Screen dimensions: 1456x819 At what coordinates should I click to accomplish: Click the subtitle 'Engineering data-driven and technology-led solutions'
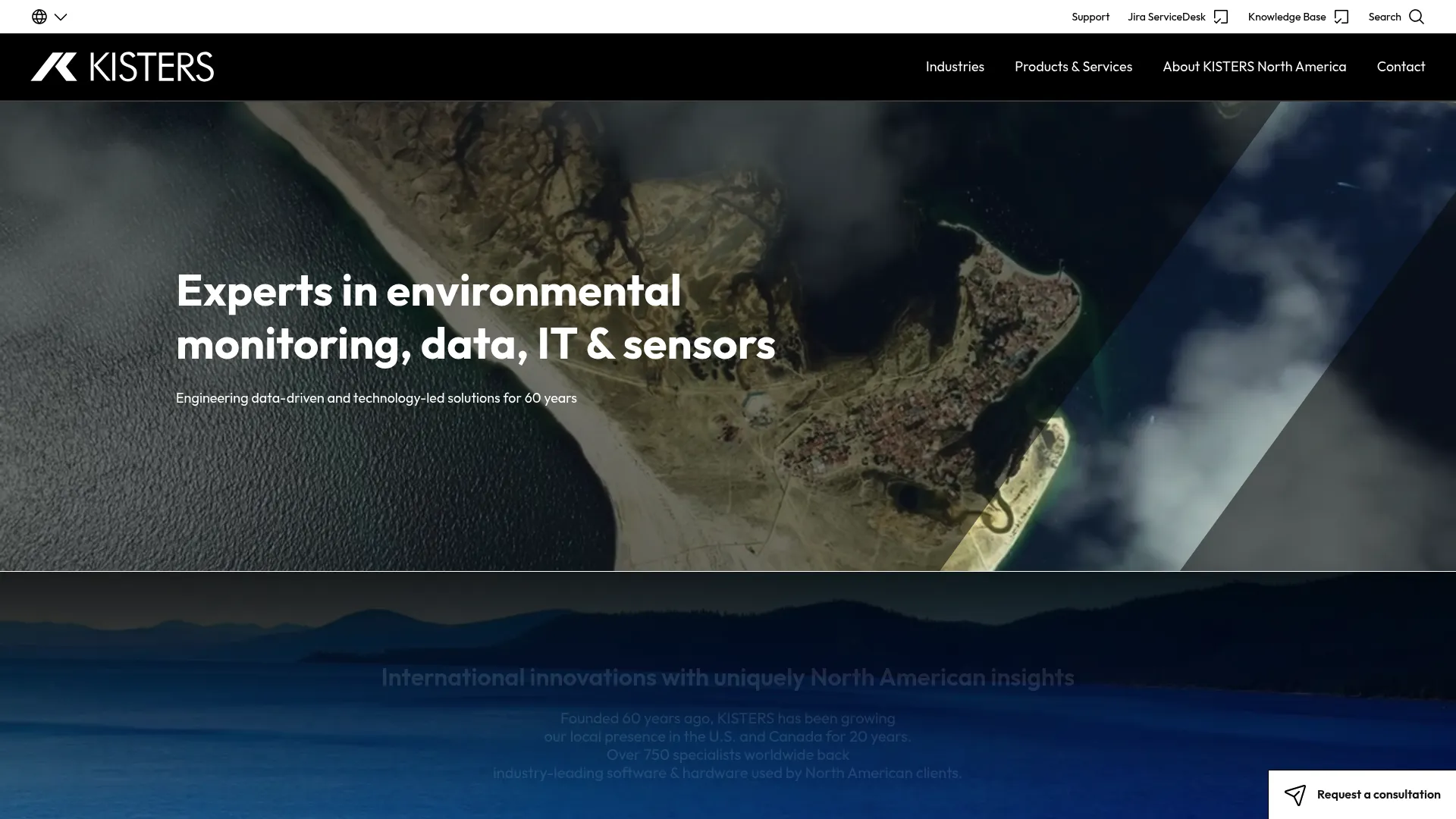coord(376,398)
